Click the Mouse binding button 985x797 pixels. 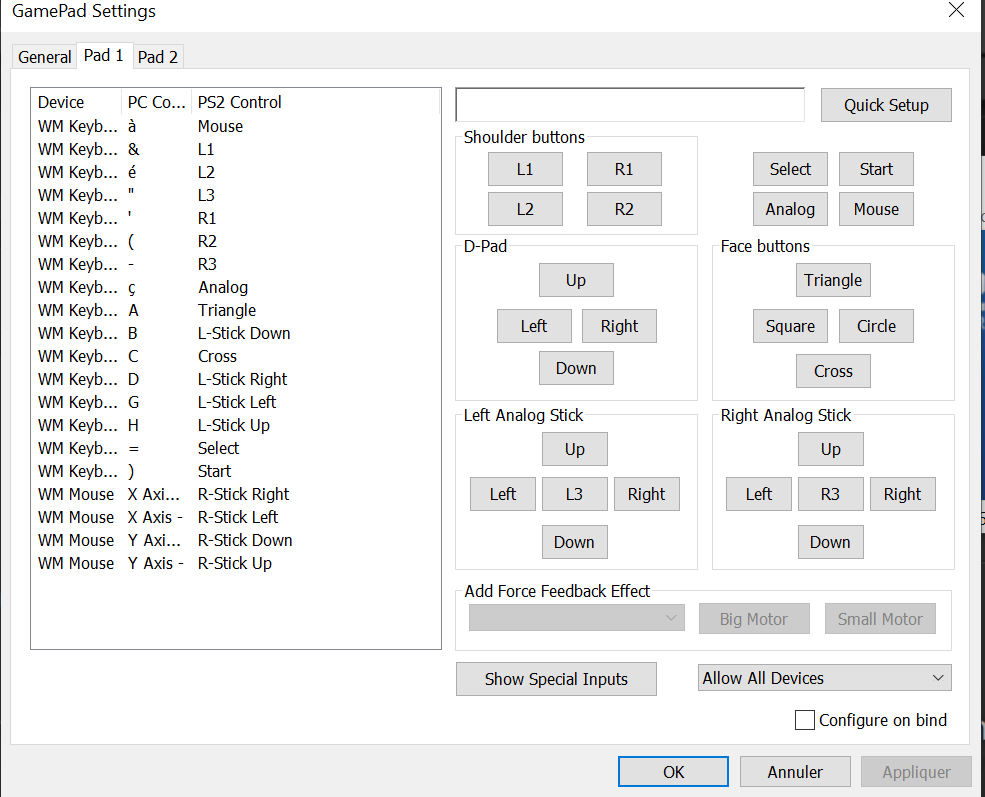[x=876, y=209]
